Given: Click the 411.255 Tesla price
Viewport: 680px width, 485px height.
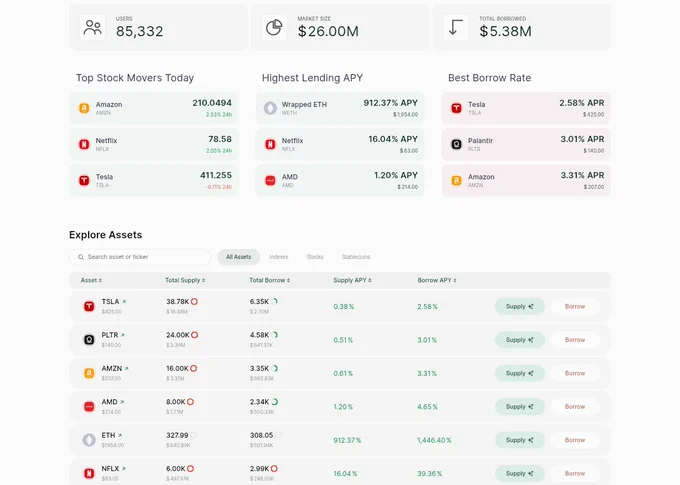Looking at the screenshot, I should coord(216,175).
